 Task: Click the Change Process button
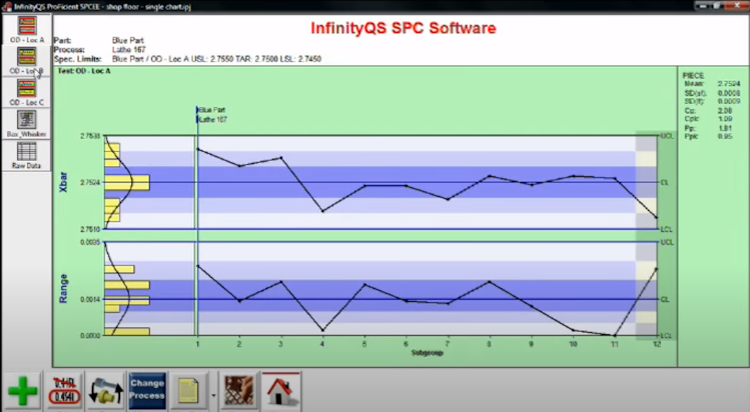click(147, 391)
